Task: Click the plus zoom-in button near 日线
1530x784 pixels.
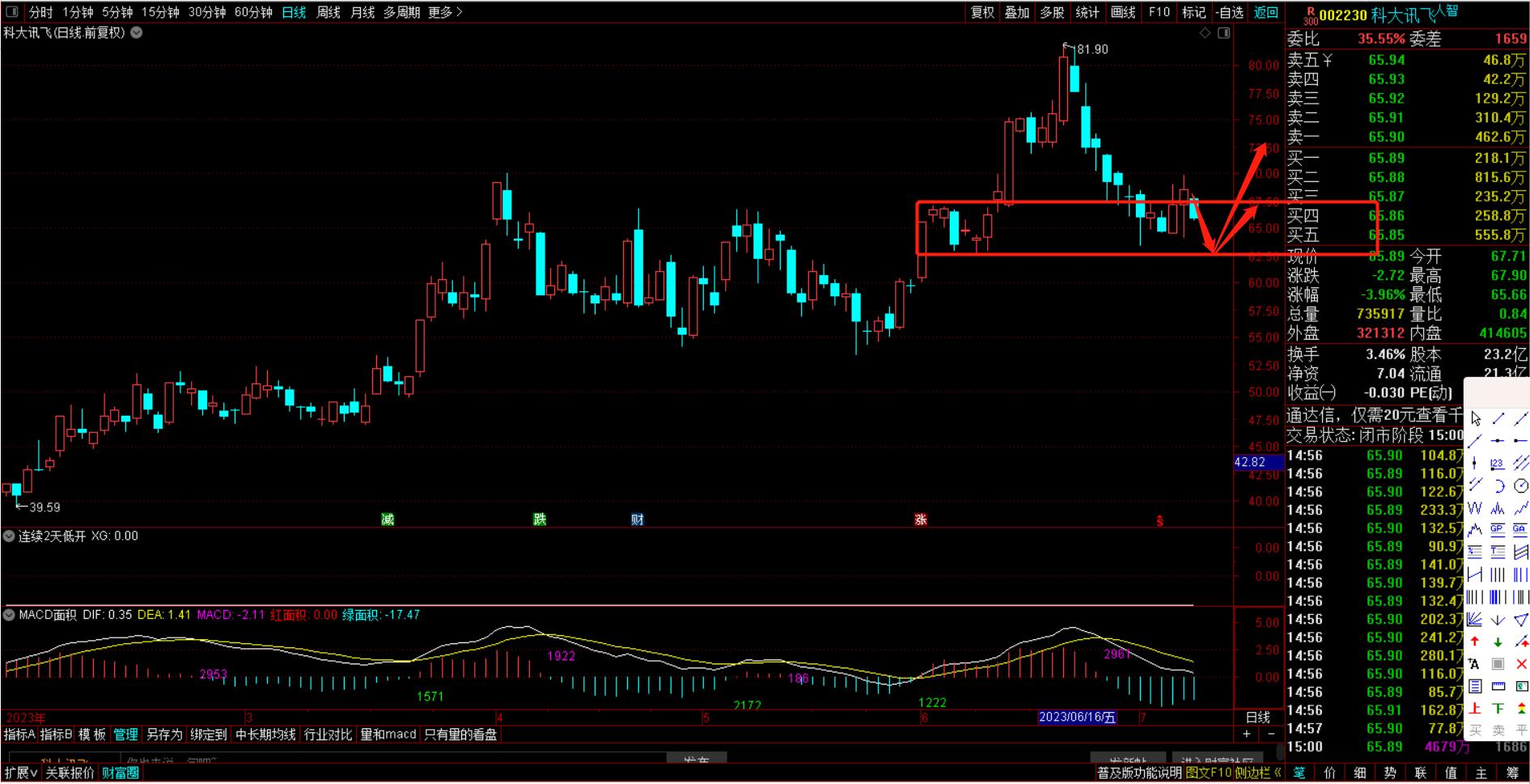Action: (x=1247, y=734)
